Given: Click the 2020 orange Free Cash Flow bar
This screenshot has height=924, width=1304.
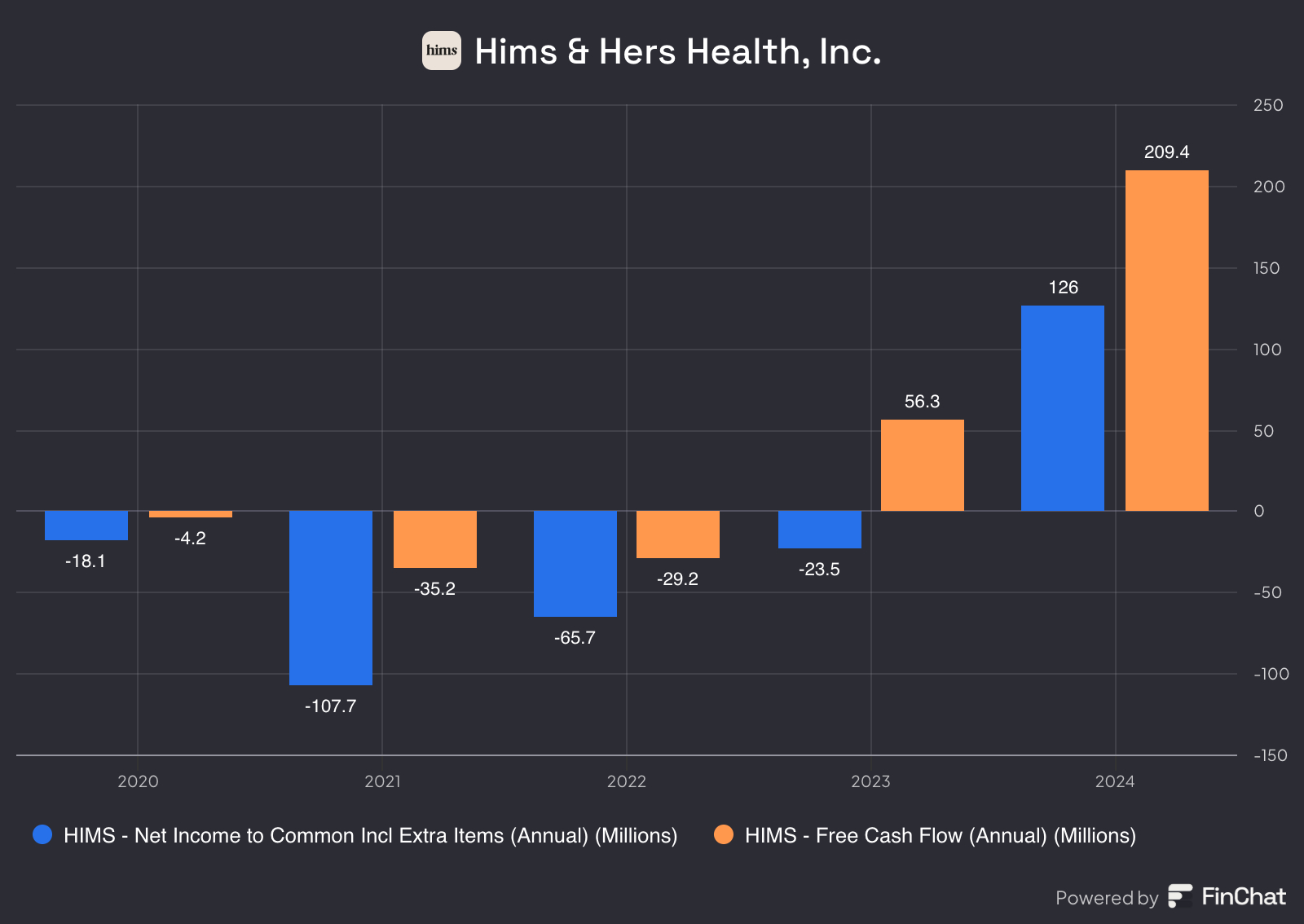Looking at the screenshot, I should pos(191,514).
